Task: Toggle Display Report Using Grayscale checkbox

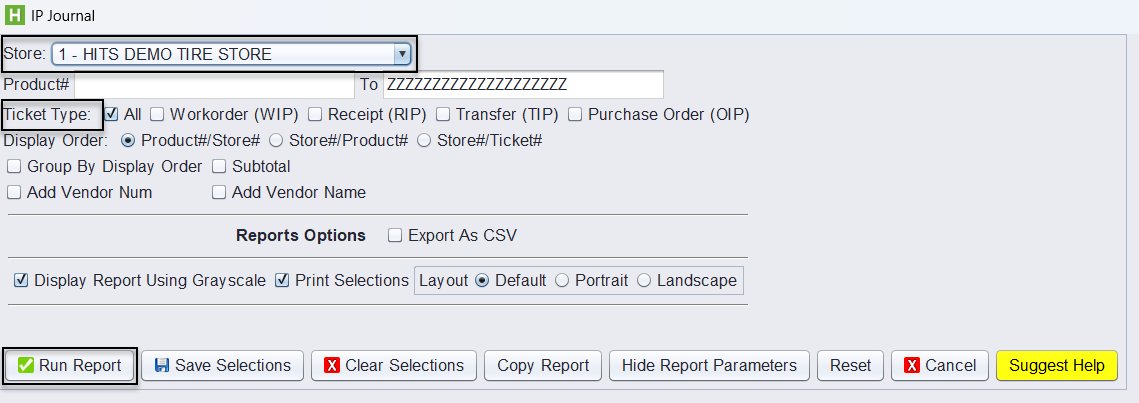Action: tap(21, 281)
